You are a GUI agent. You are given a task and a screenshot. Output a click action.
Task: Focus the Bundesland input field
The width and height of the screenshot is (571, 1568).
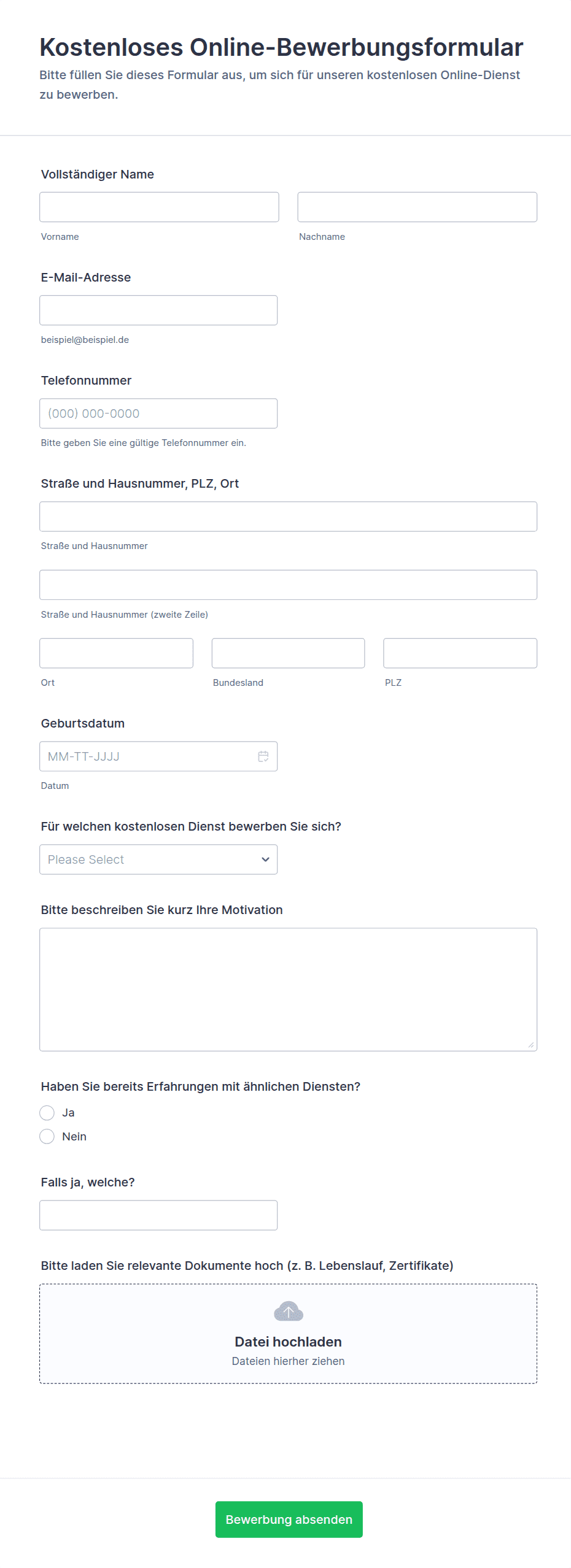point(288,653)
